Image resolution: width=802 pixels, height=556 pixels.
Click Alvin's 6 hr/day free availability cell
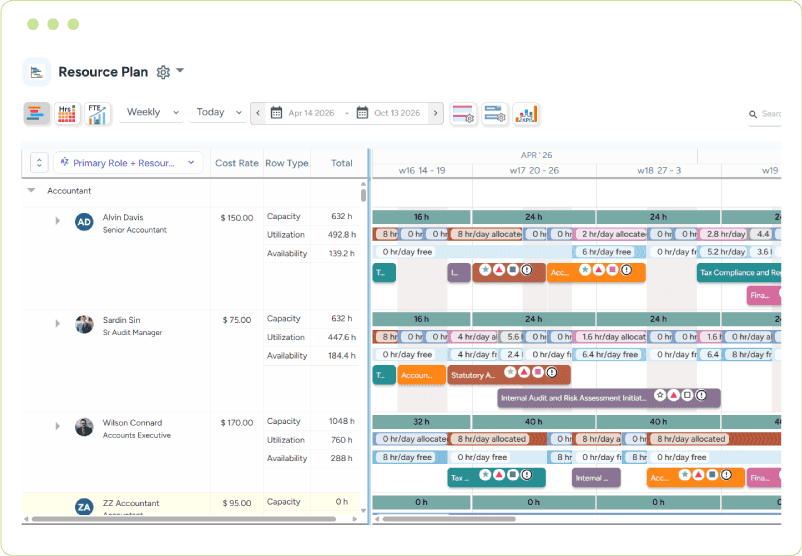pos(608,252)
